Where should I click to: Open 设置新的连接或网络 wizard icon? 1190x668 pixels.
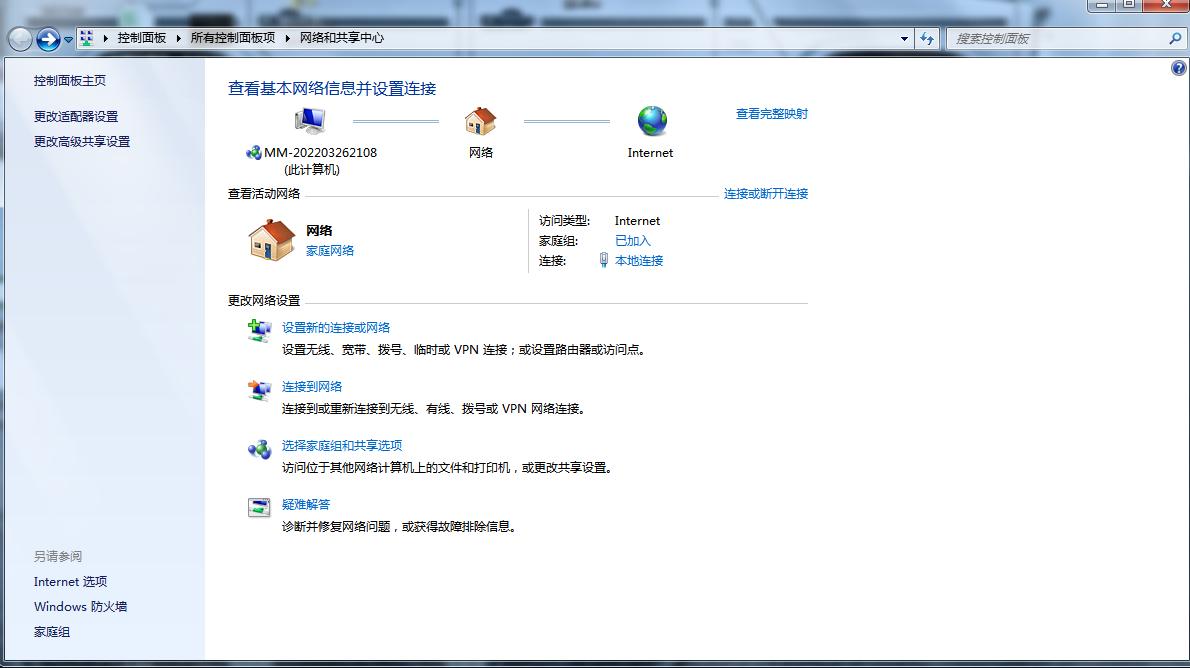pos(259,332)
